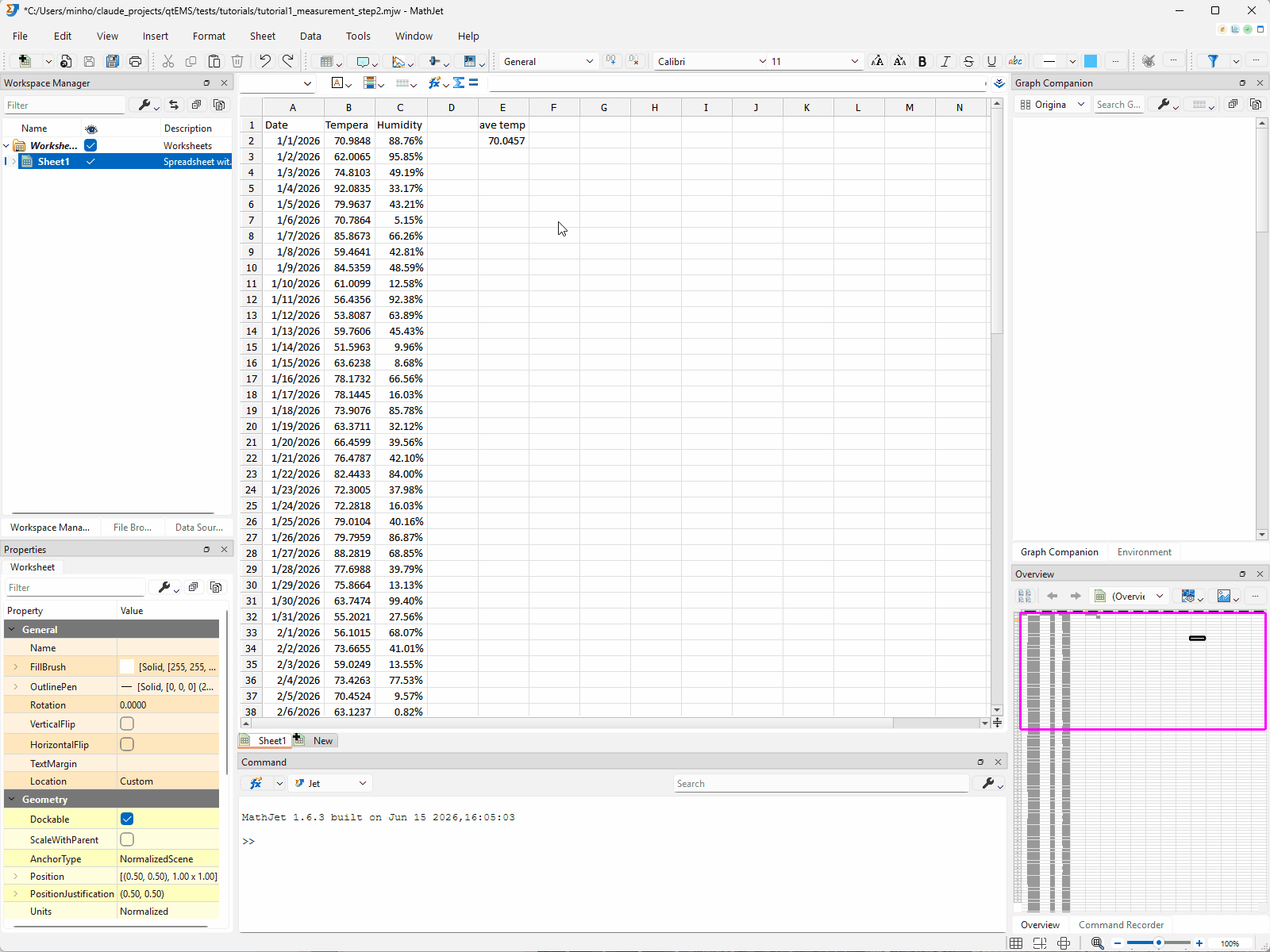The image size is (1270, 952).
Task: Click the Sigma sum formula icon
Action: [459, 83]
